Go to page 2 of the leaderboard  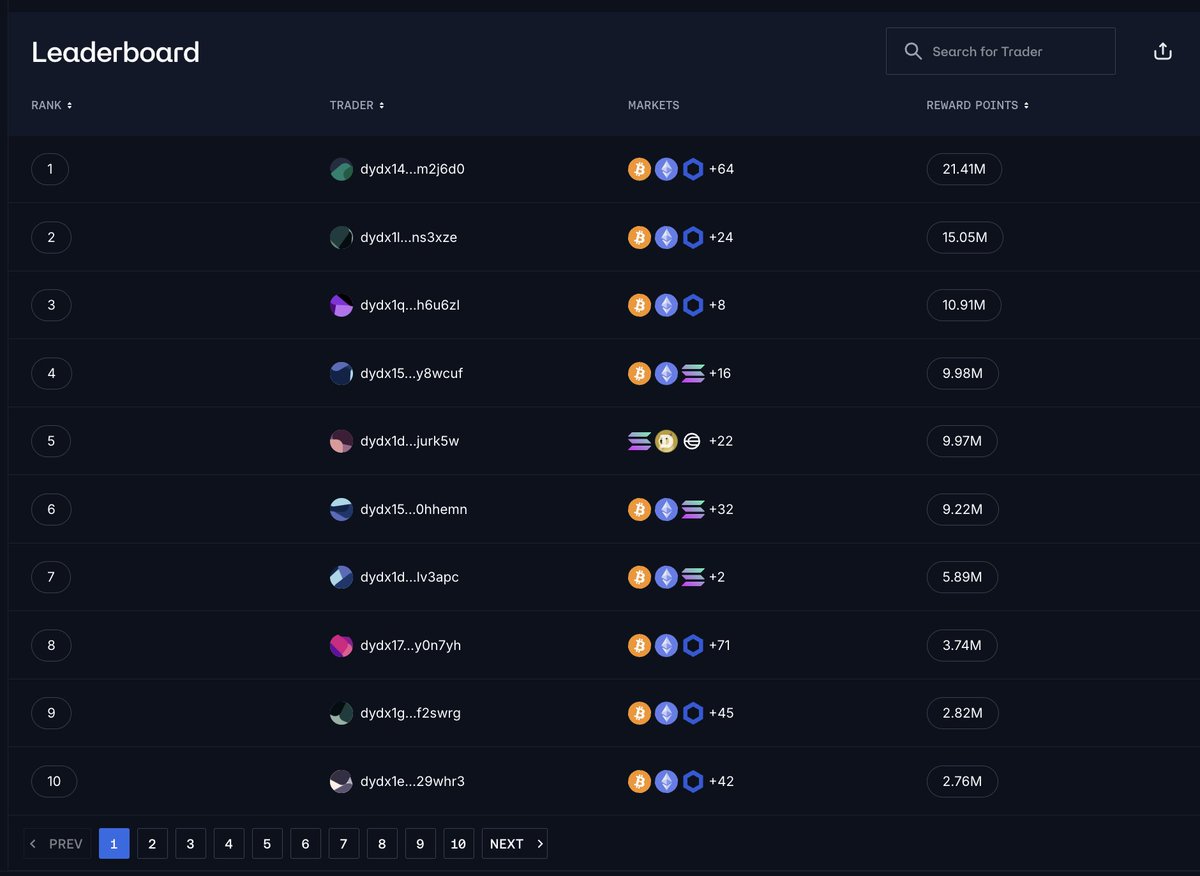point(152,844)
